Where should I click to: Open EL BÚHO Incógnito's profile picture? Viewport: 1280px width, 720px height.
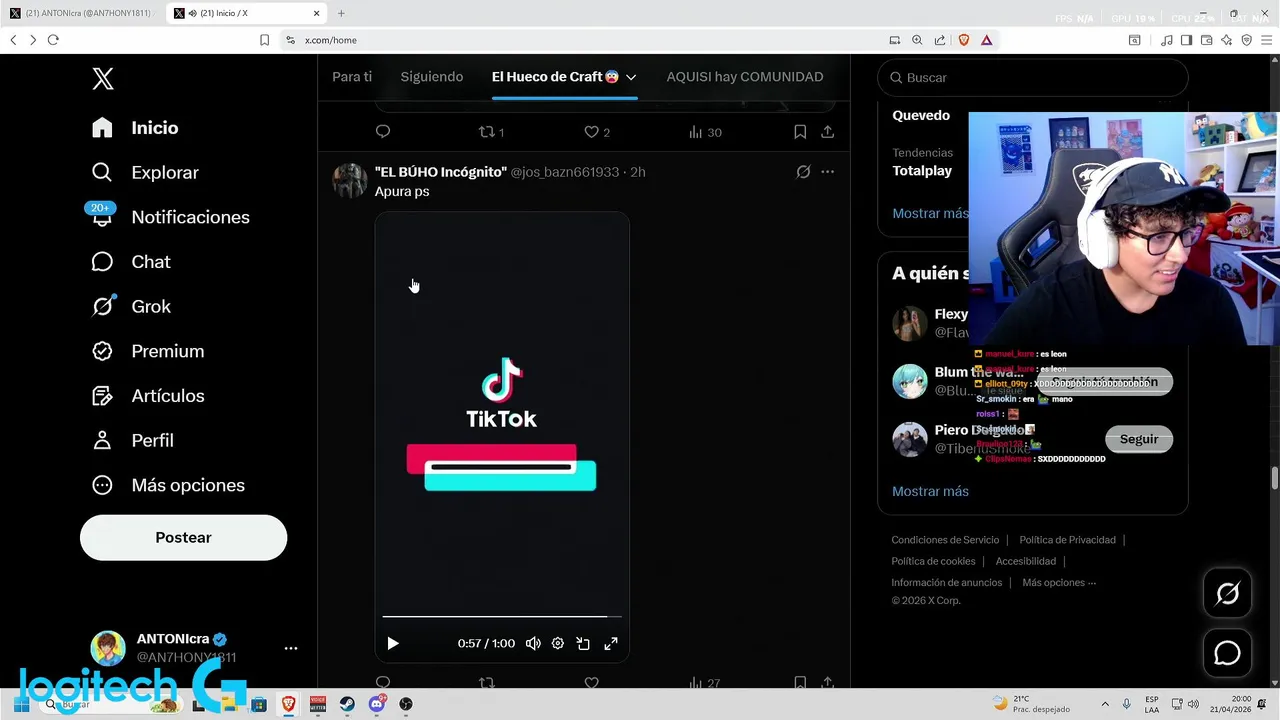pos(350,181)
